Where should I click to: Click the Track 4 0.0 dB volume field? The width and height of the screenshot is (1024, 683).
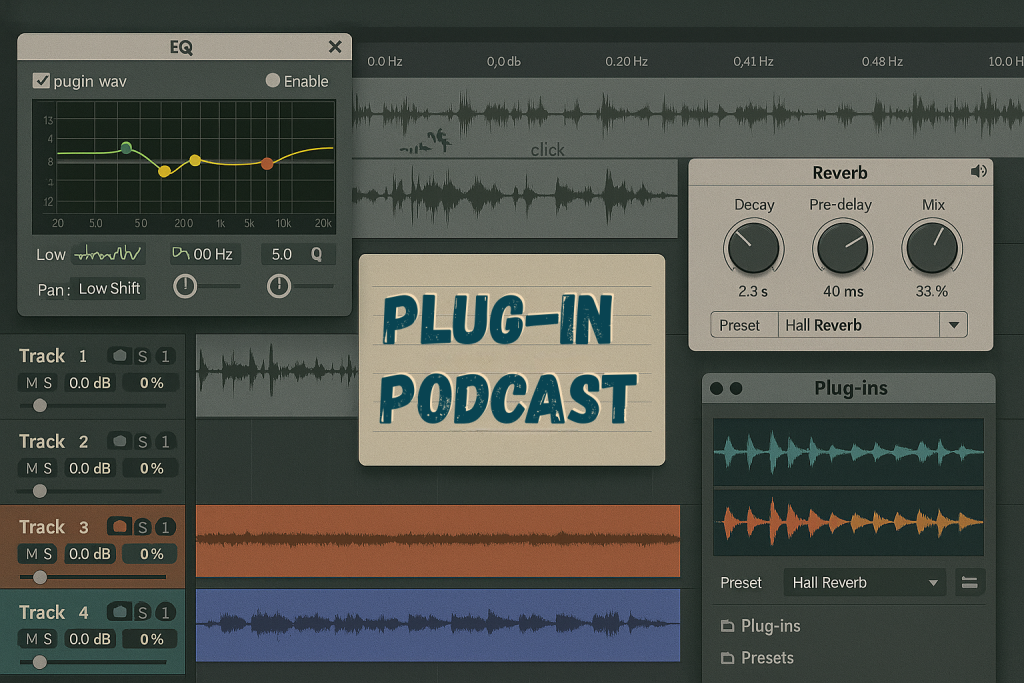(89, 639)
